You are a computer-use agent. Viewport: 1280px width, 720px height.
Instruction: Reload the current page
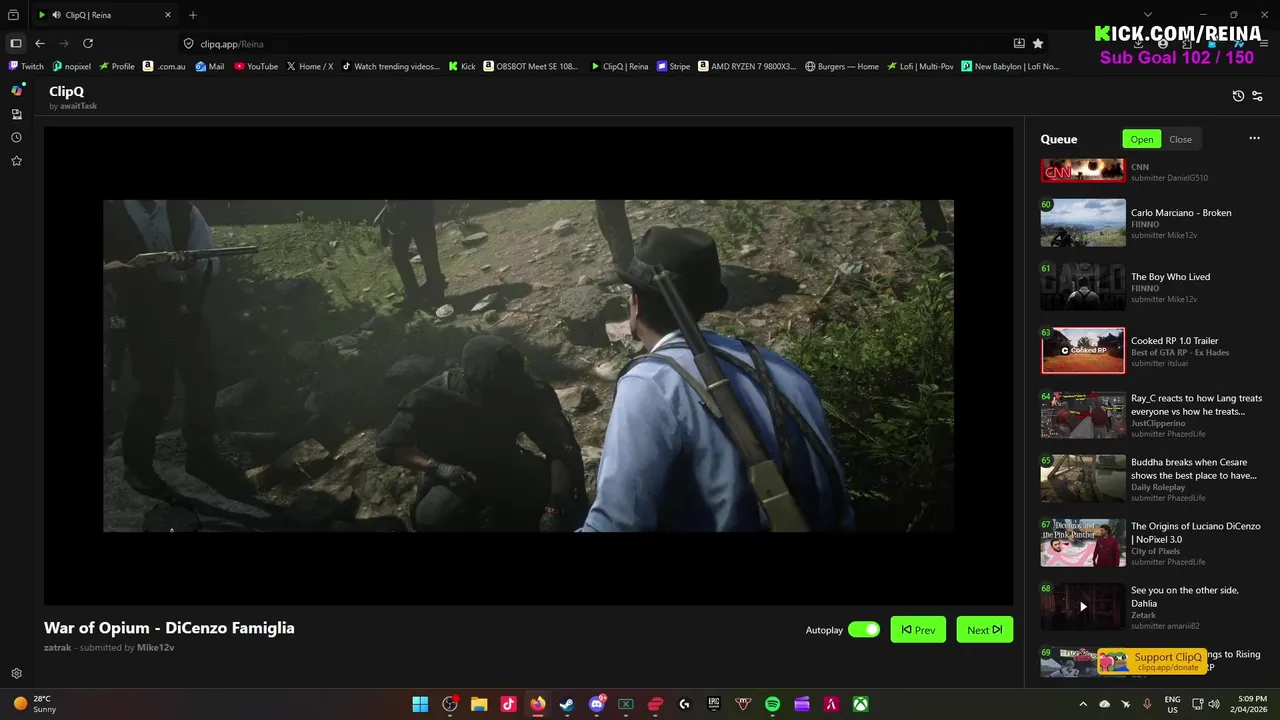pos(88,43)
